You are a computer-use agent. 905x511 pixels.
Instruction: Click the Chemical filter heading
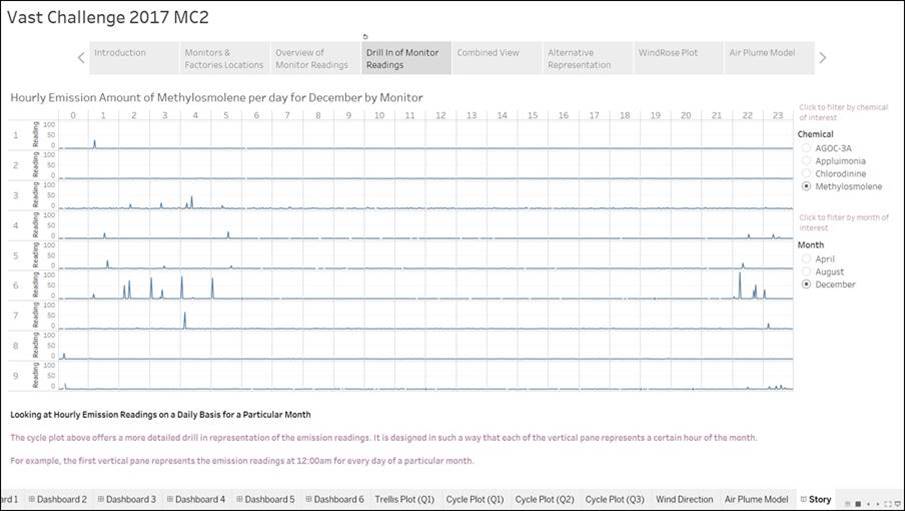(815, 134)
